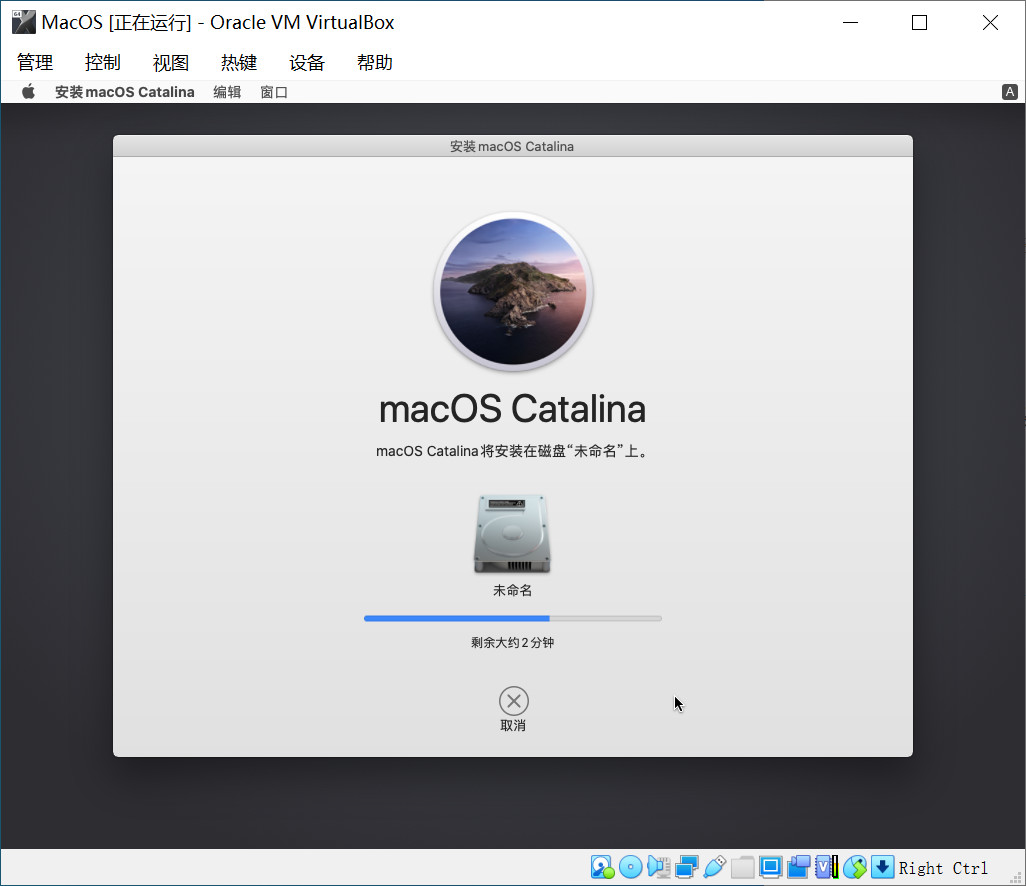
Task: Click the macOS Catalina heading text
Action: (x=512, y=409)
